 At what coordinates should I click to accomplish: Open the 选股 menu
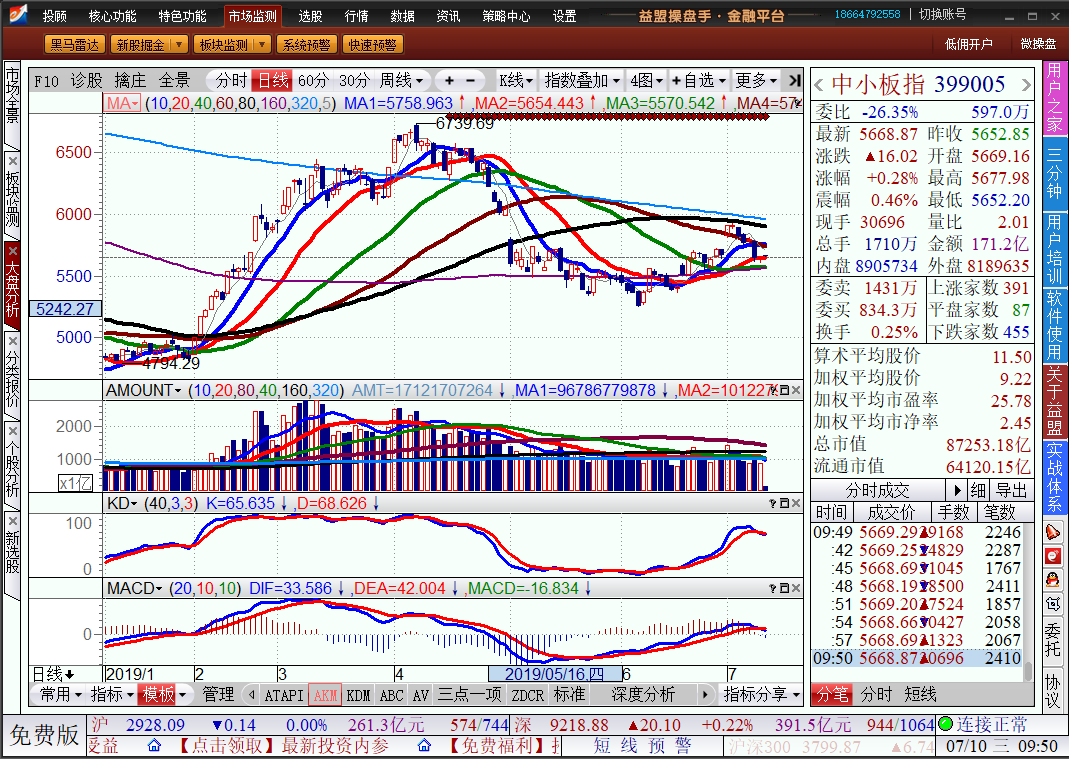310,16
